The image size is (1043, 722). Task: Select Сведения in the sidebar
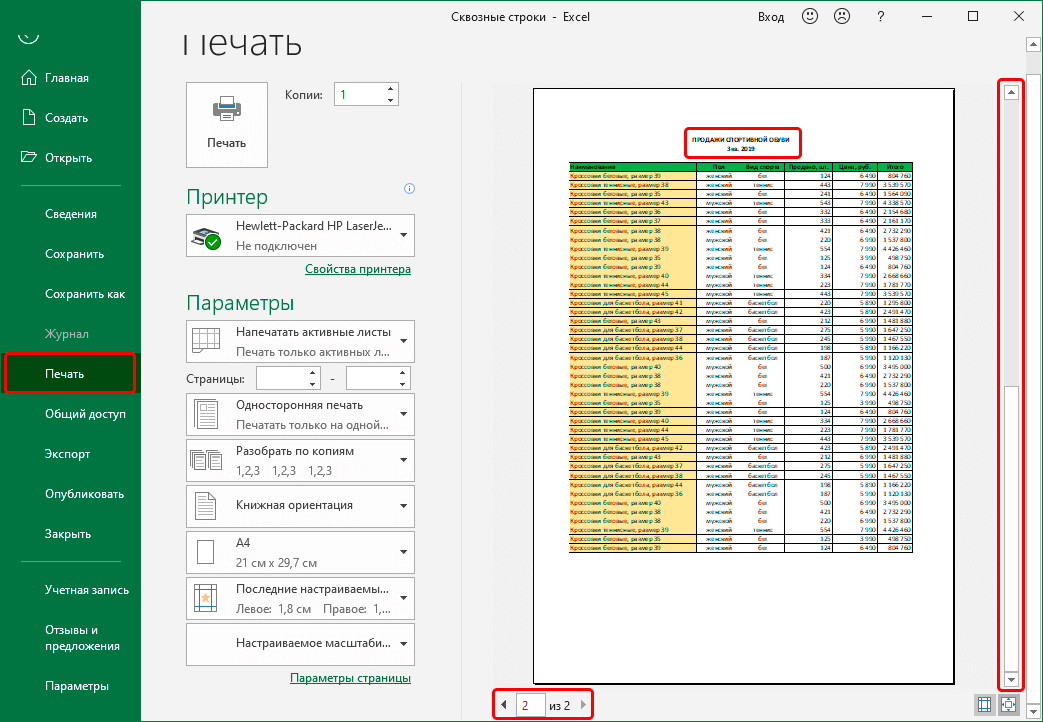(x=71, y=214)
